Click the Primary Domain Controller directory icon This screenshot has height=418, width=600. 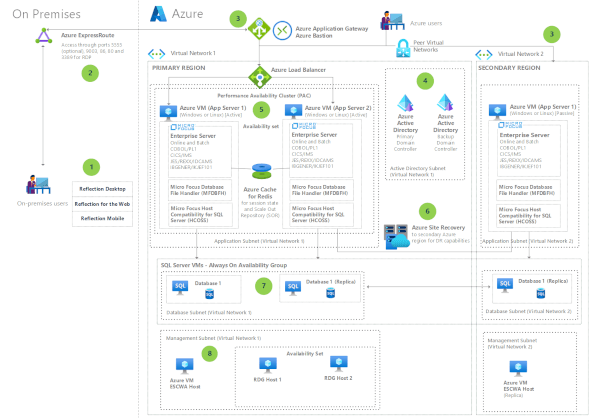[406, 103]
